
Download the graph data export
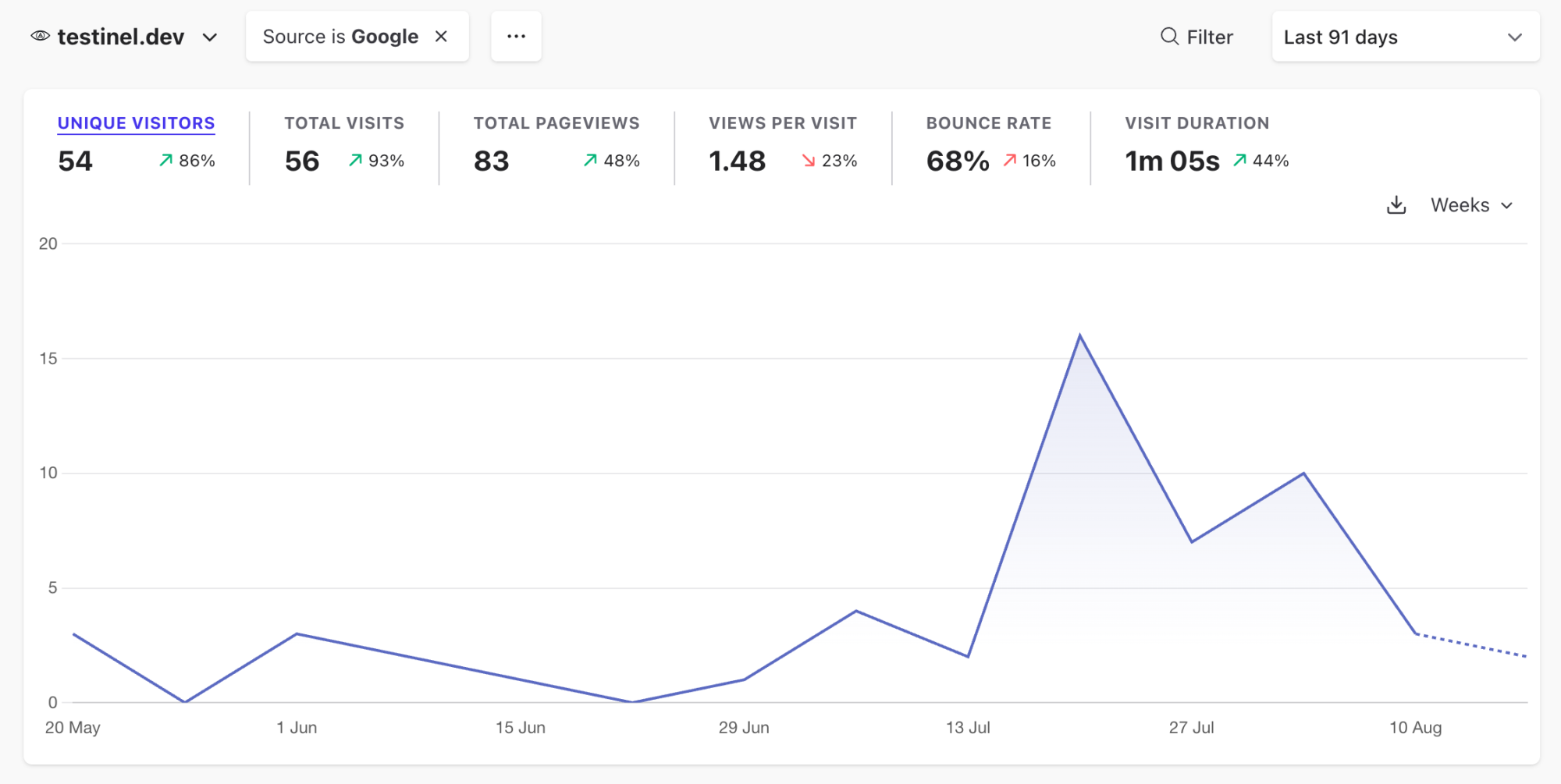(1396, 205)
